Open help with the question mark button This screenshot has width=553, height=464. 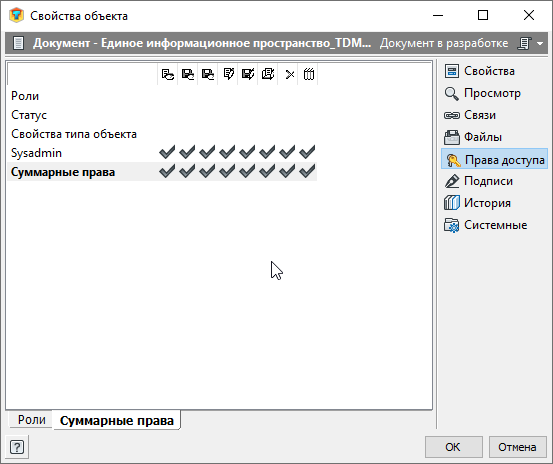(17, 447)
